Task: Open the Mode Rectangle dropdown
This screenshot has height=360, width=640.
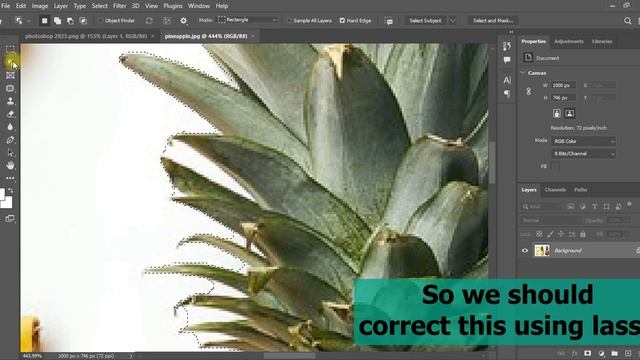Action: pos(248,20)
